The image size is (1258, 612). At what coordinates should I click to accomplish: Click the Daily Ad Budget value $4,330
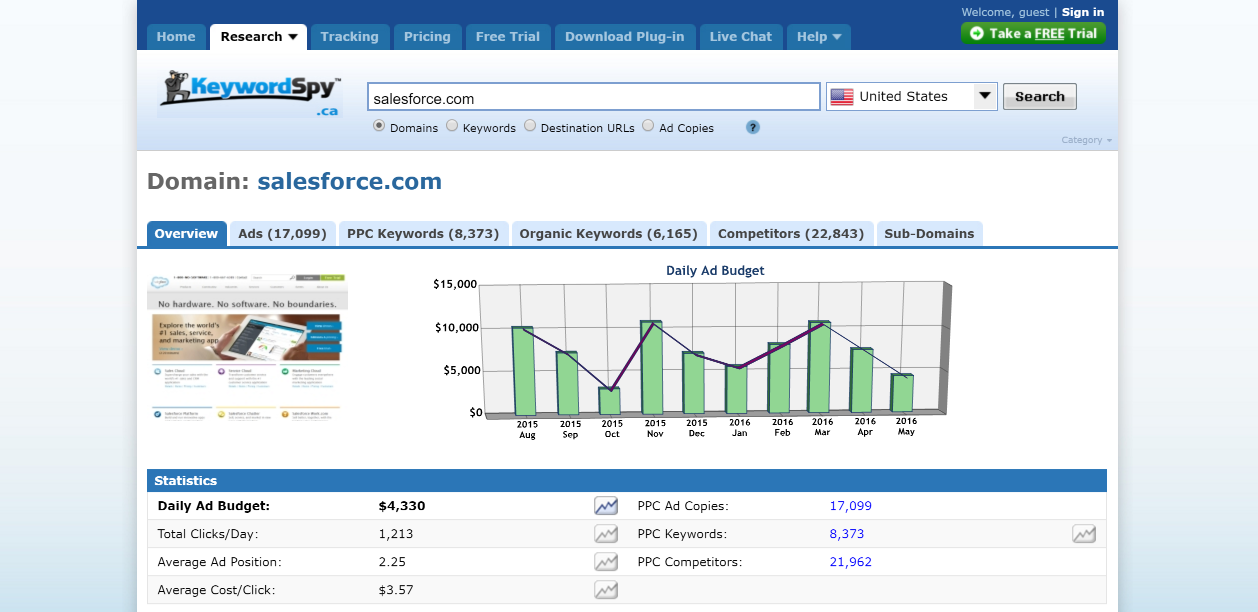pyautogui.click(x=402, y=506)
